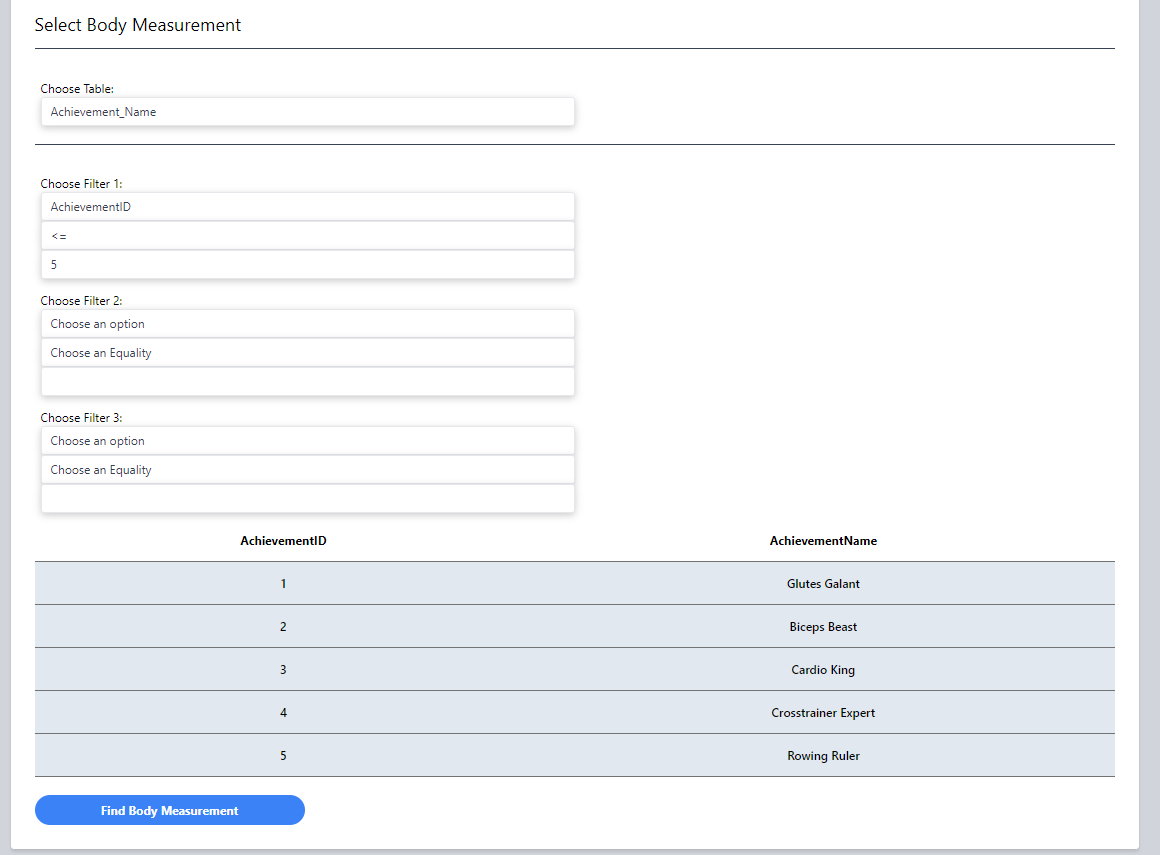Open the Choose an option dropdown for Filter 2
The width and height of the screenshot is (1160, 855).
pyautogui.click(x=307, y=323)
